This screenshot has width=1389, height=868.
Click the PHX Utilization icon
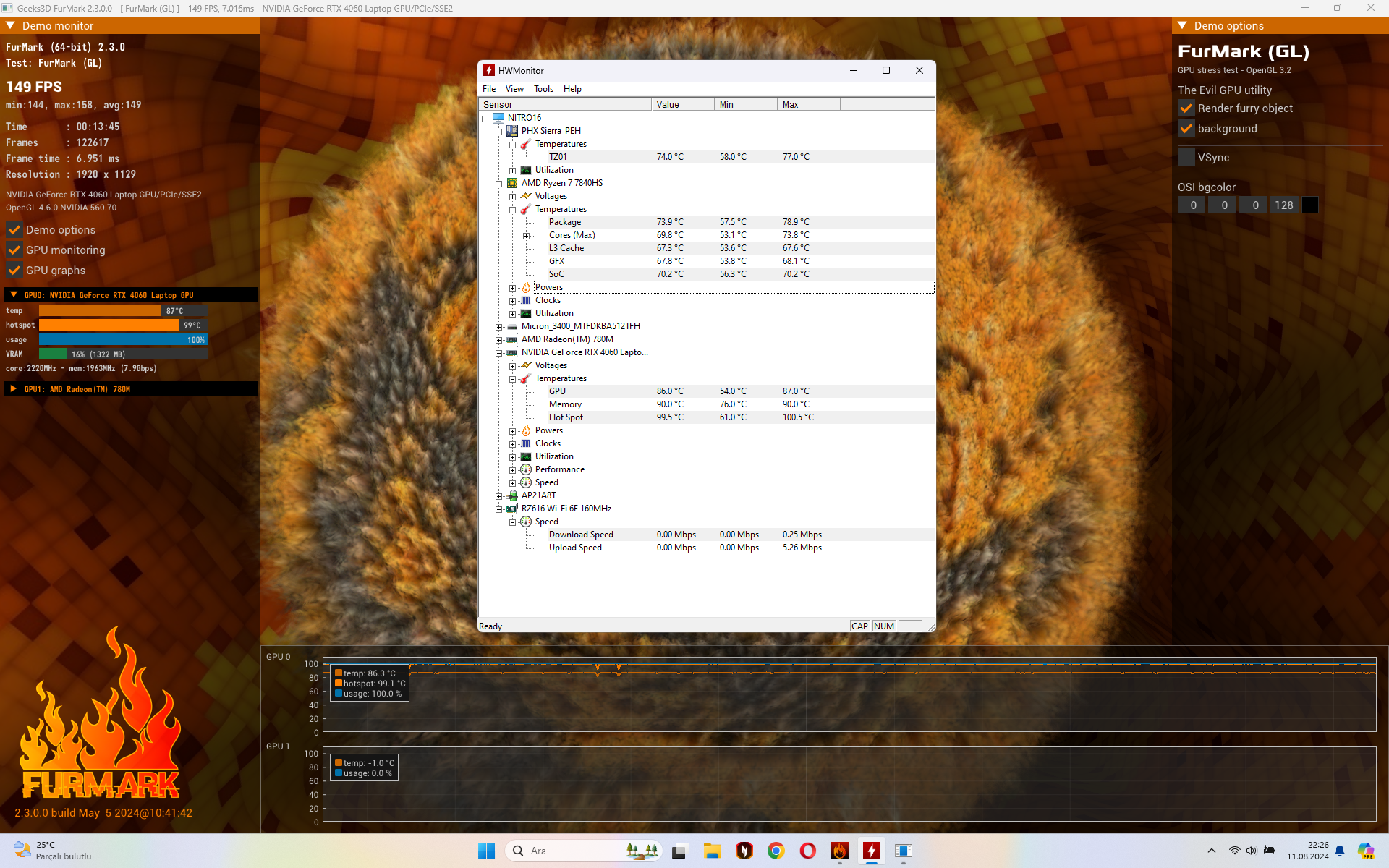click(526, 170)
